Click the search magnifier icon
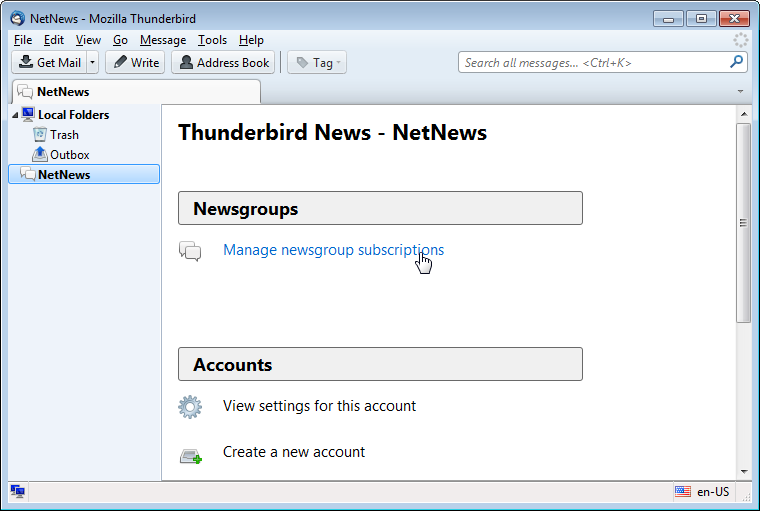Viewport: 760px width, 511px height. (736, 62)
